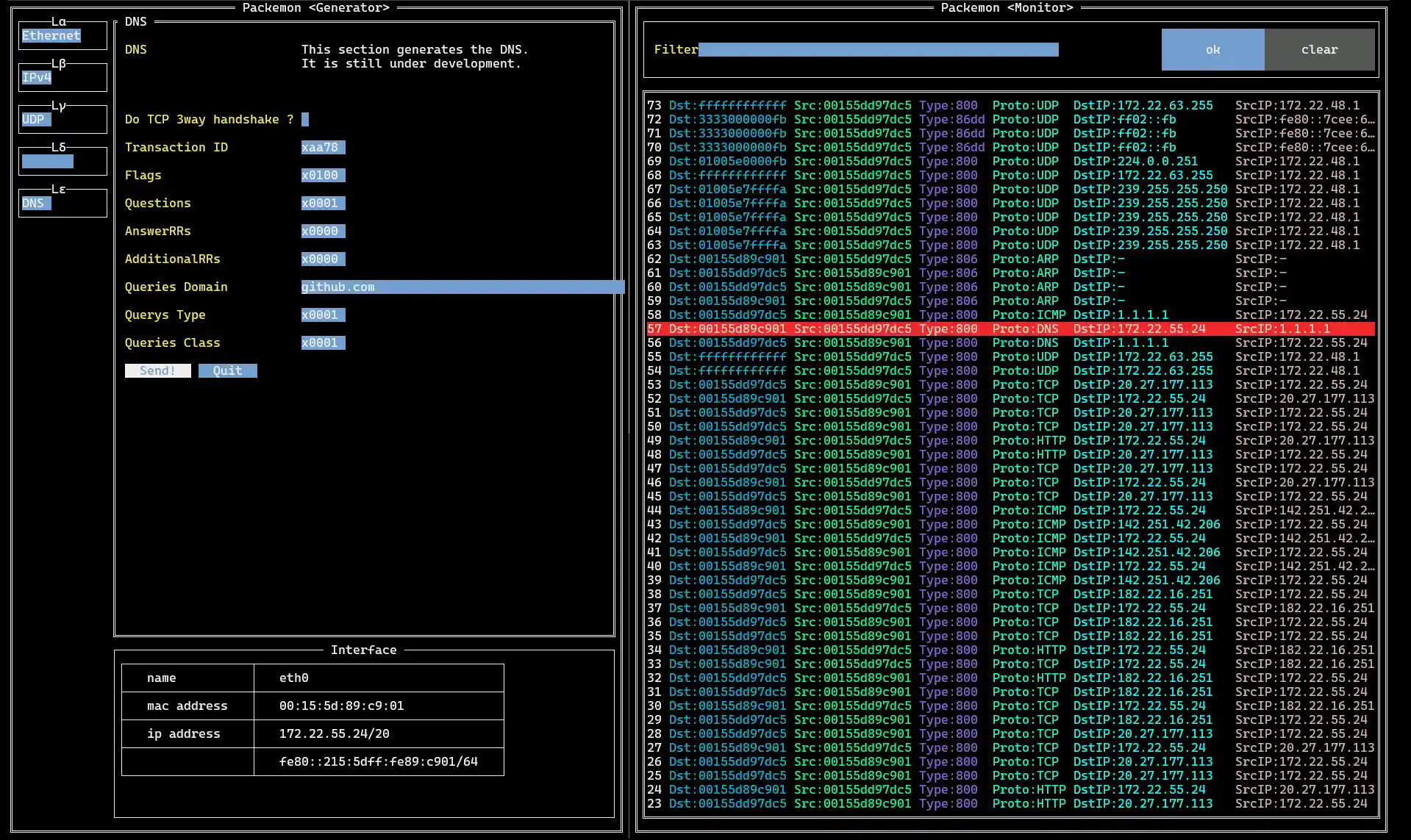
Task: Select TCP packet row 28
Action: coord(1011,733)
